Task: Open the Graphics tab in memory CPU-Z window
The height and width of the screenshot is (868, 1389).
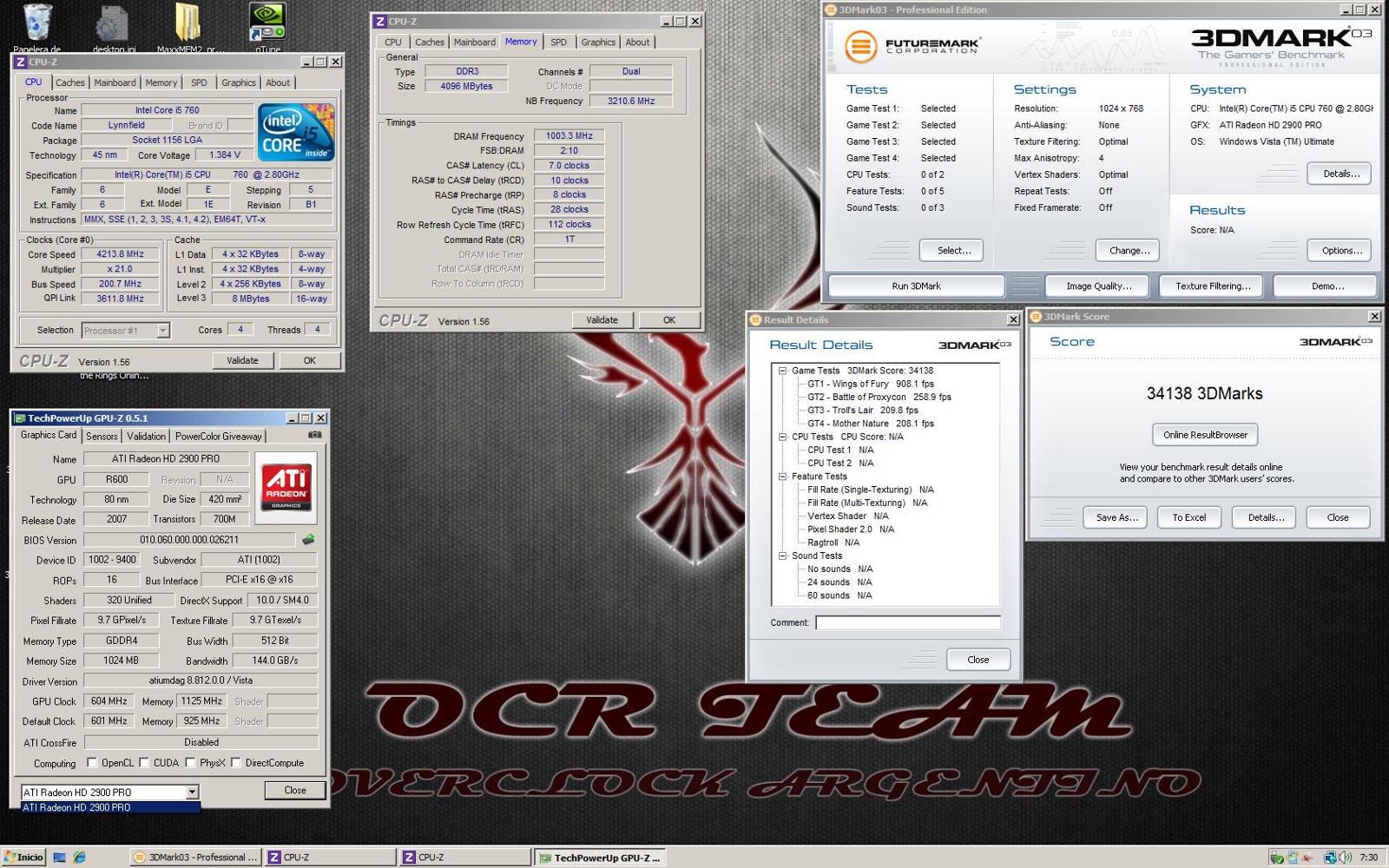Action: 598,42
